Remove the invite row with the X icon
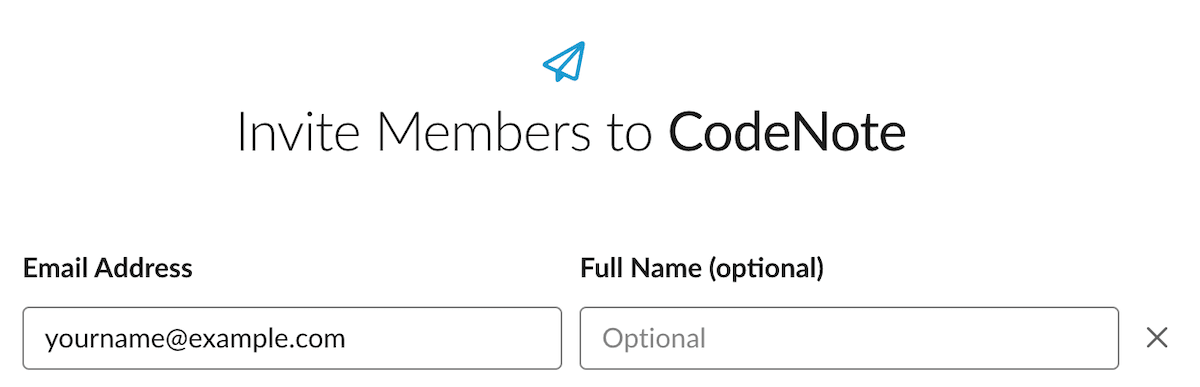This screenshot has height=387, width=1200. [1157, 338]
